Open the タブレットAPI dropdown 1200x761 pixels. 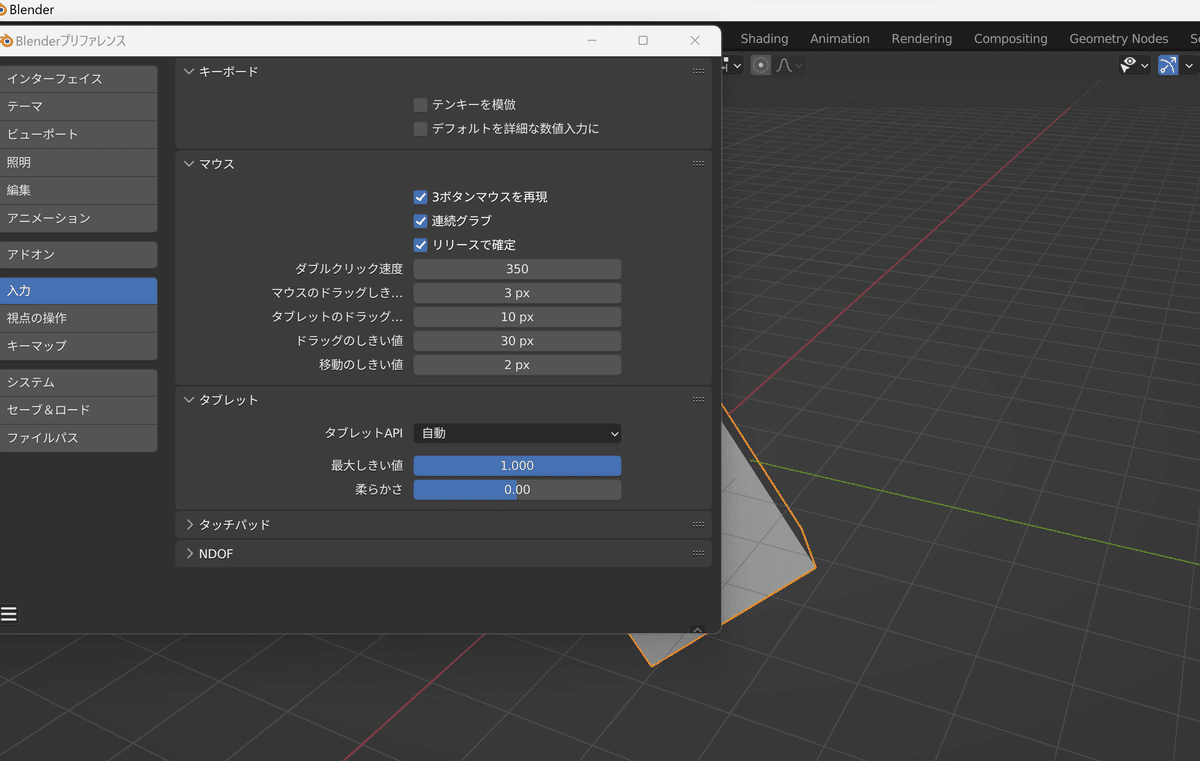[x=517, y=434]
